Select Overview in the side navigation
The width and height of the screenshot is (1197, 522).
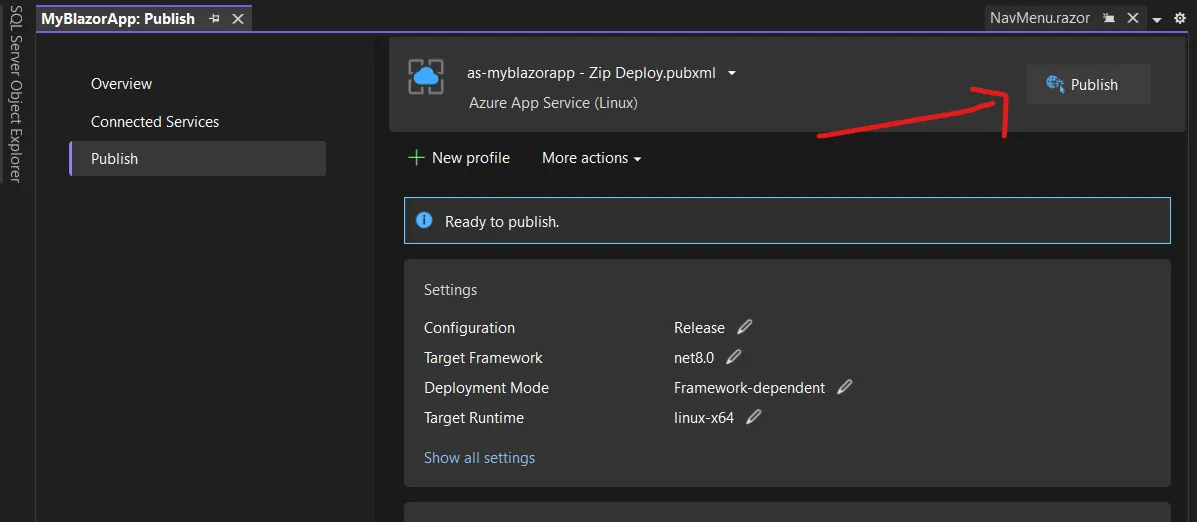coord(121,84)
